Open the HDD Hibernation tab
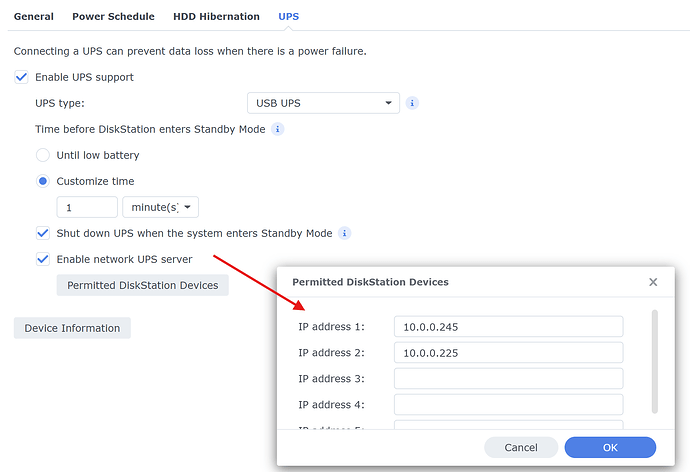This screenshot has height=472, width=690. [x=216, y=17]
